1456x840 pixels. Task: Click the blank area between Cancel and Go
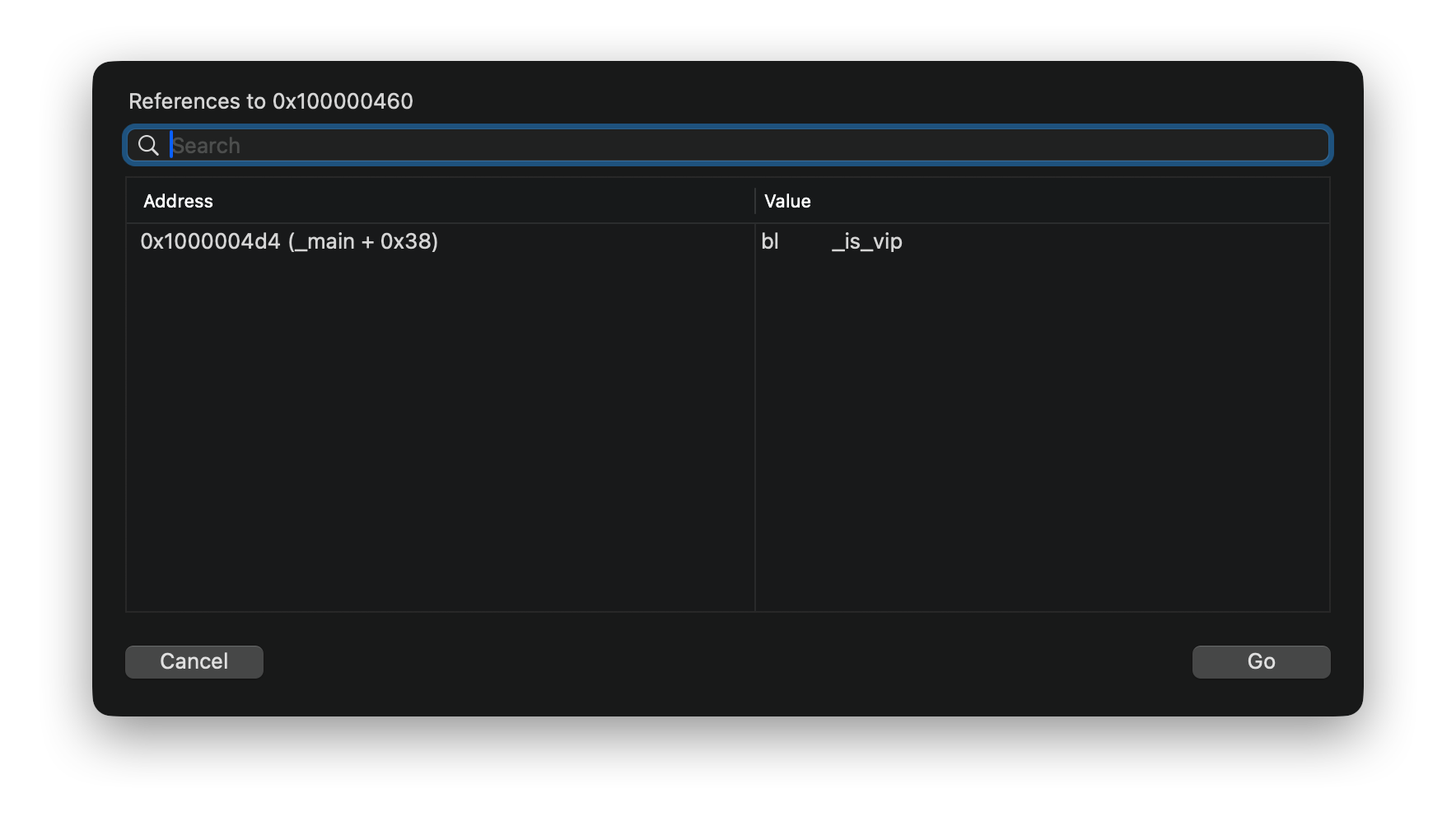(728, 662)
